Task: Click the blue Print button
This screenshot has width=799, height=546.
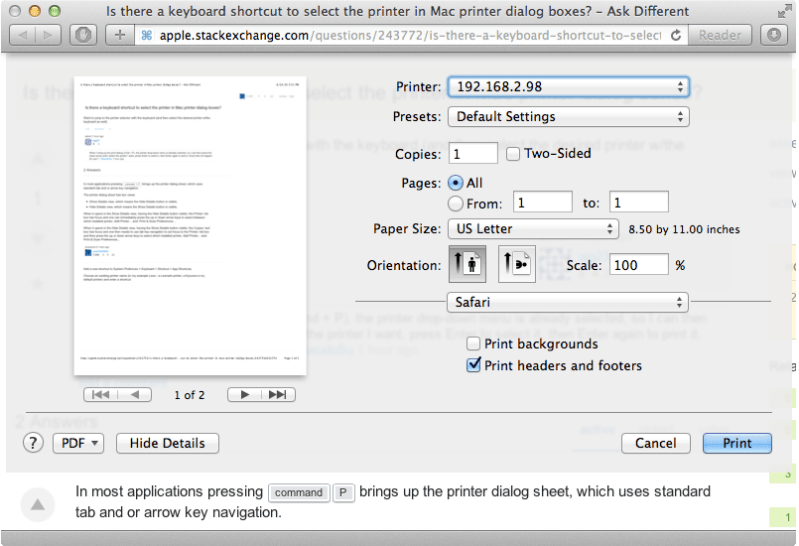Action: click(x=737, y=443)
